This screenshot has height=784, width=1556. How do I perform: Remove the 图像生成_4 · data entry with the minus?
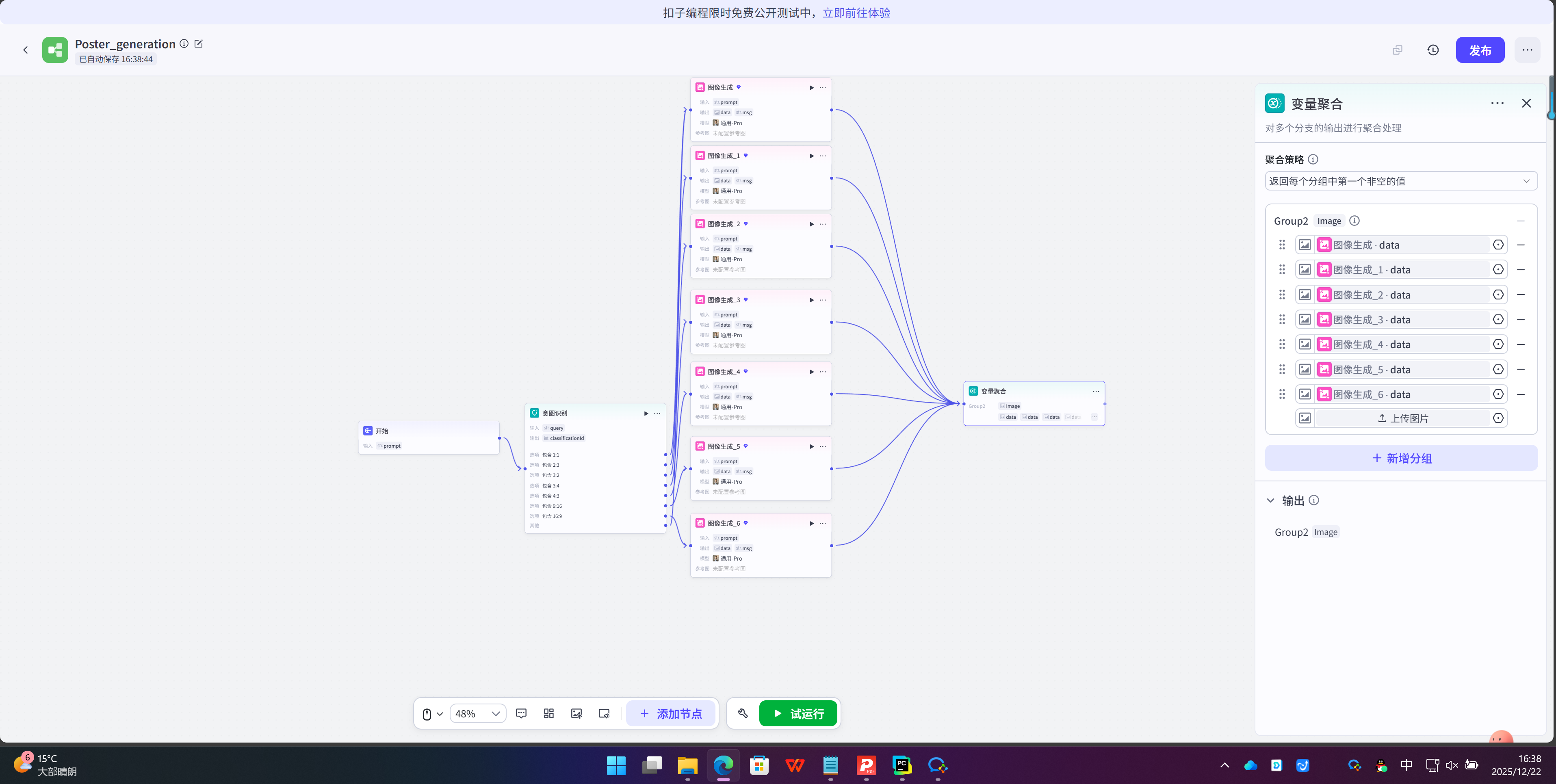(1521, 344)
